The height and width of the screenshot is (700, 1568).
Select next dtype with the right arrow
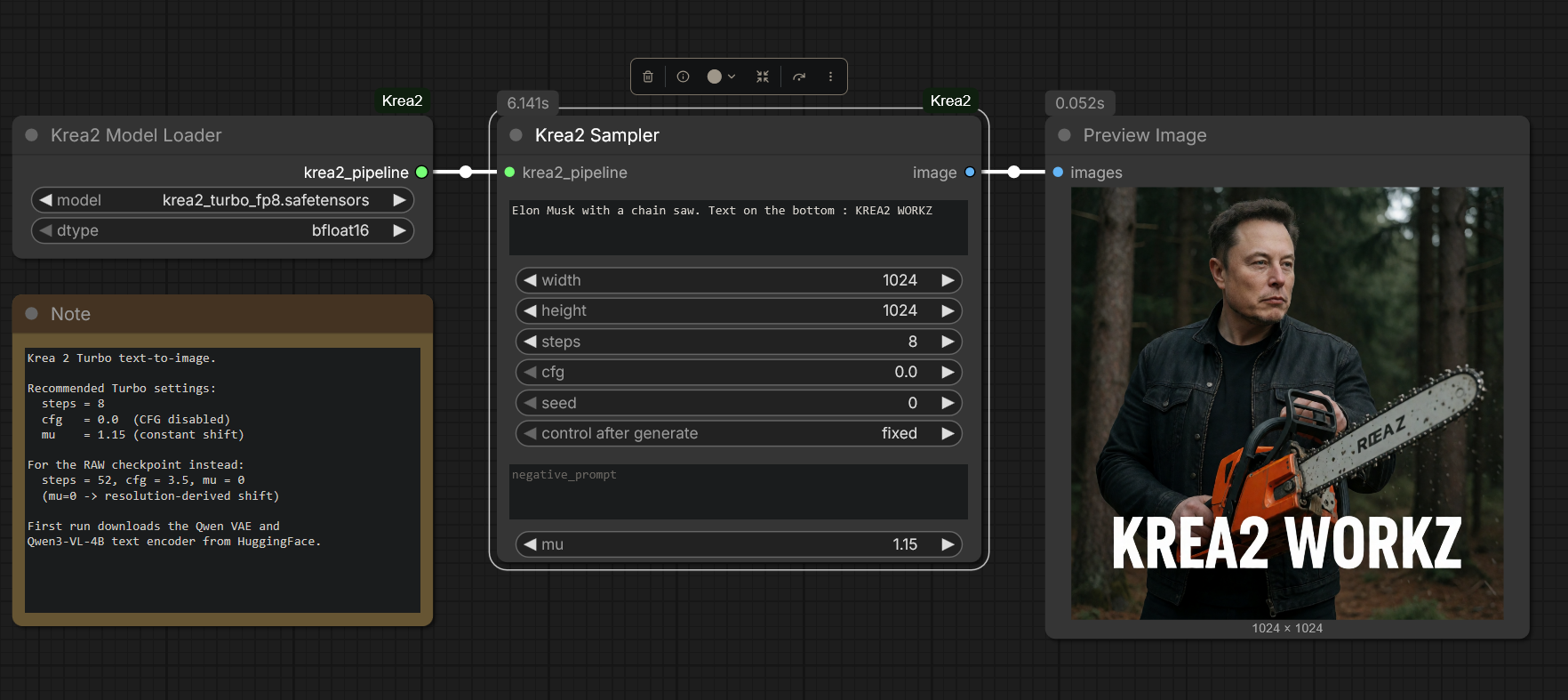tap(400, 230)
